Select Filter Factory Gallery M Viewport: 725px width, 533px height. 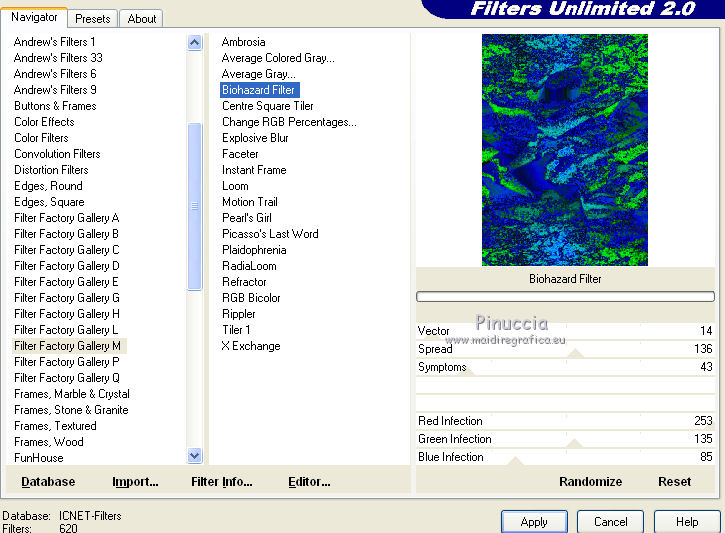[x=68, y=346]
